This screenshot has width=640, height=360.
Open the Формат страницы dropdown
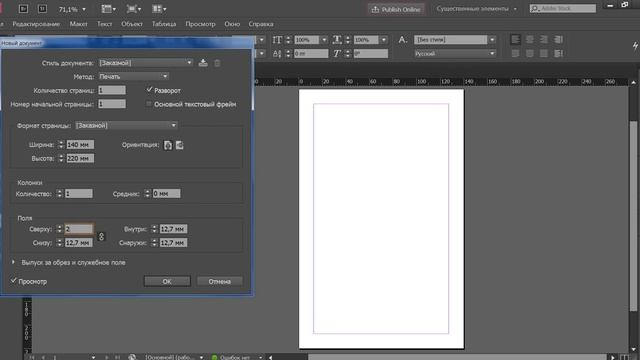click(126, 125)
